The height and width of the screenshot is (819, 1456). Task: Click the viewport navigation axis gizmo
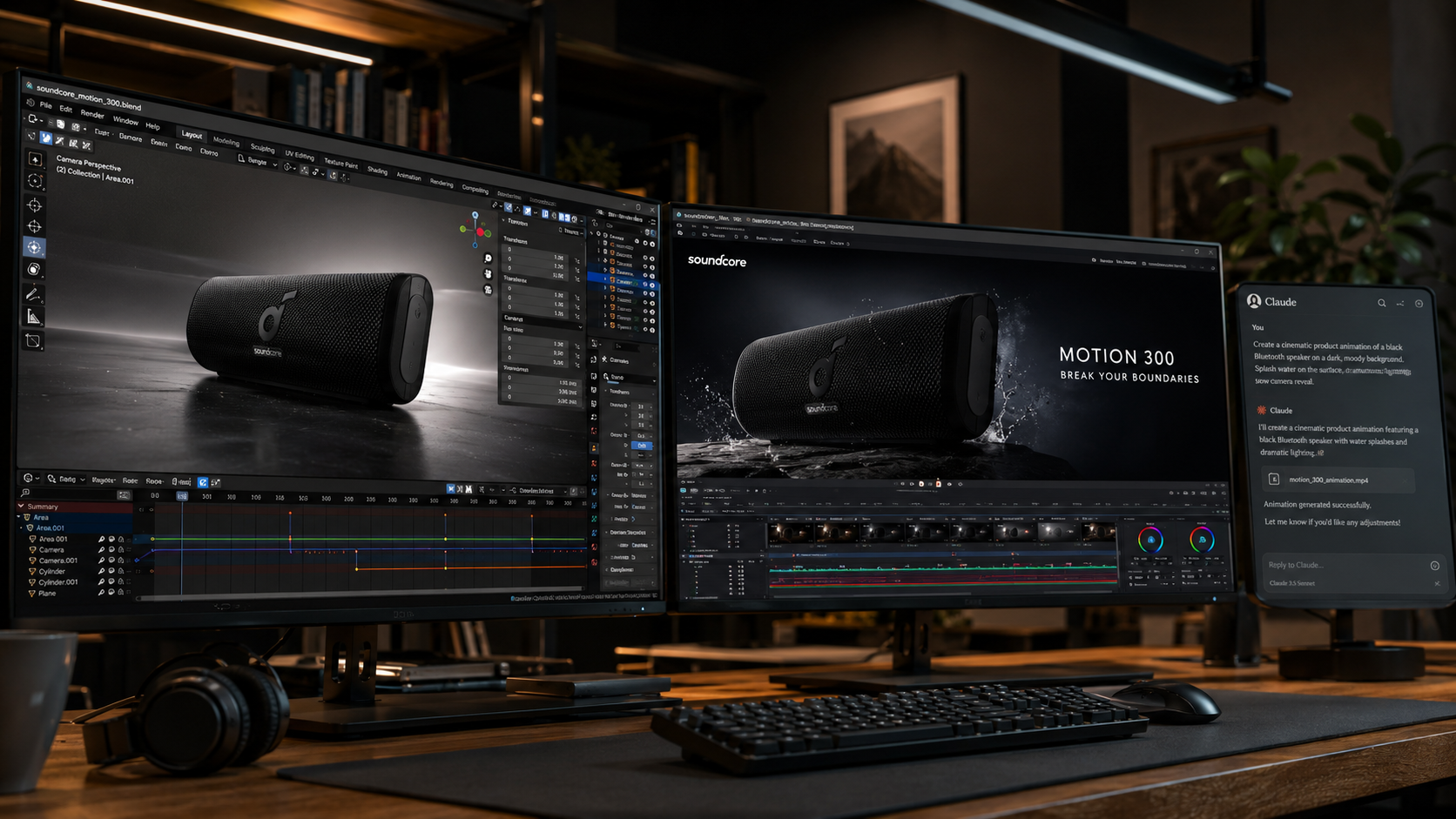point(475,229)
